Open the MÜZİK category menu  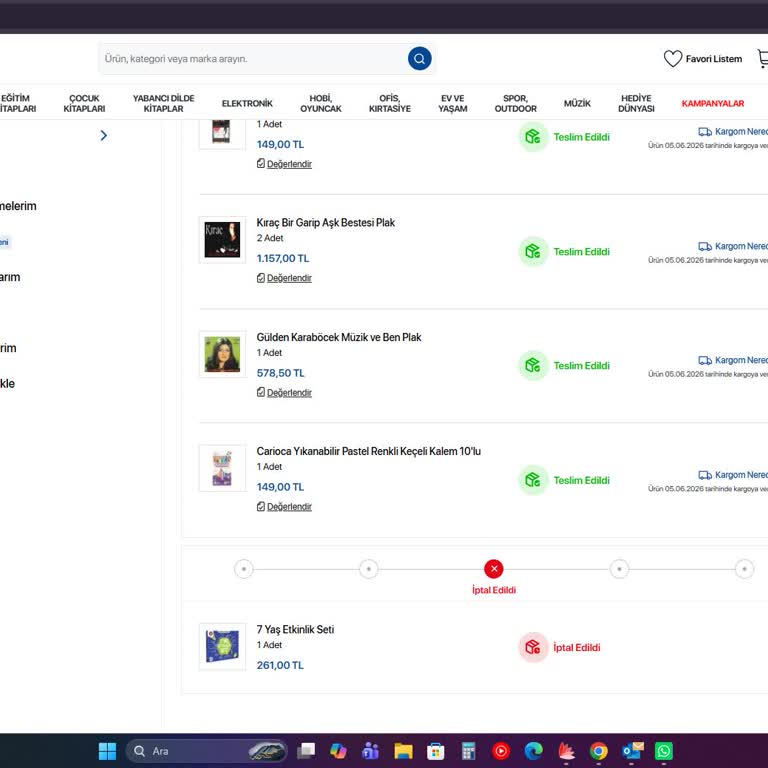pos(577,103)
